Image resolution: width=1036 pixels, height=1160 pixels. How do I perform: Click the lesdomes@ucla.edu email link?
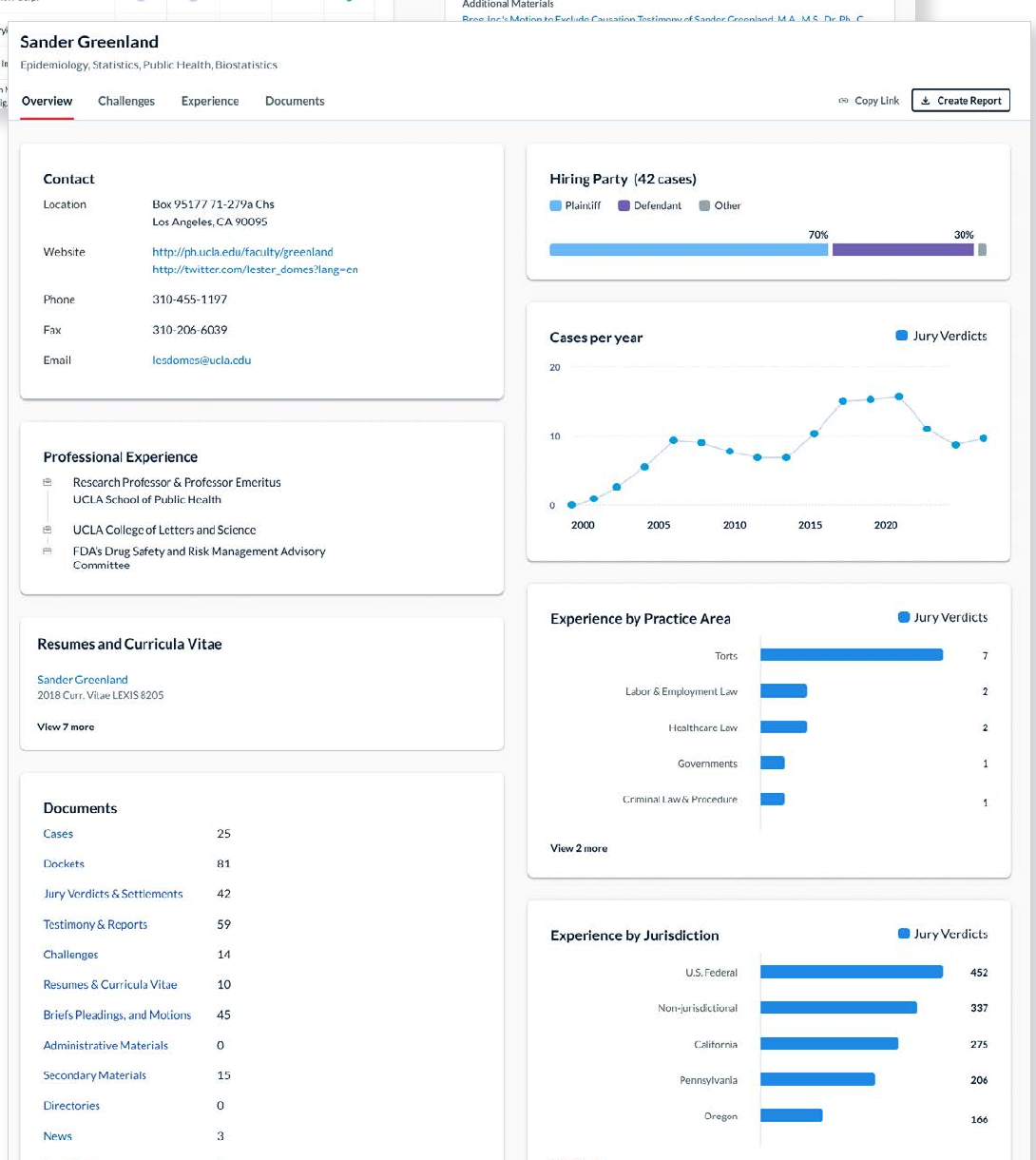point(201,360)
